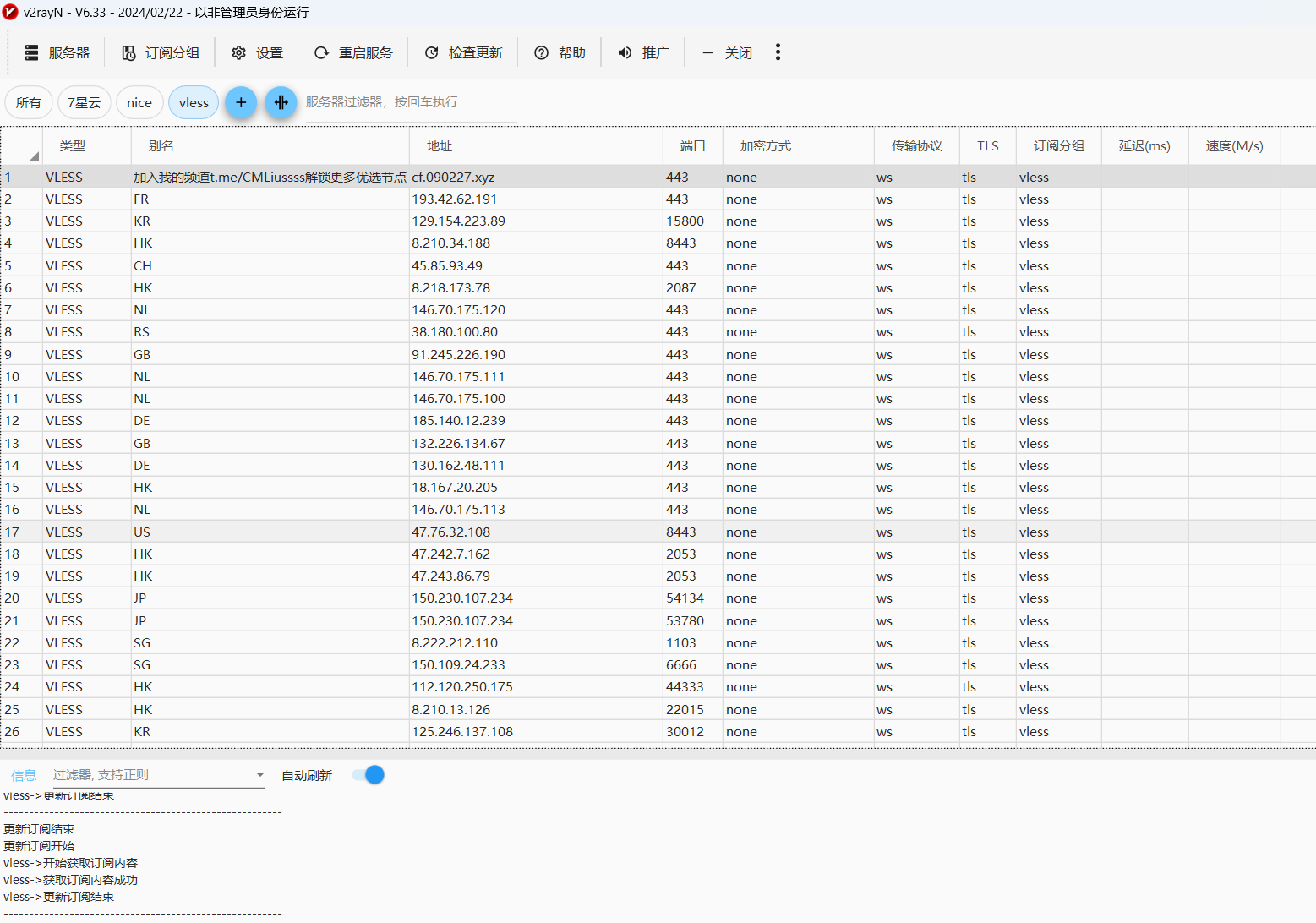Select the HK server 47.242.7.162
Viewport: 1316px width, 923px height.
click(x=658, y=554)
